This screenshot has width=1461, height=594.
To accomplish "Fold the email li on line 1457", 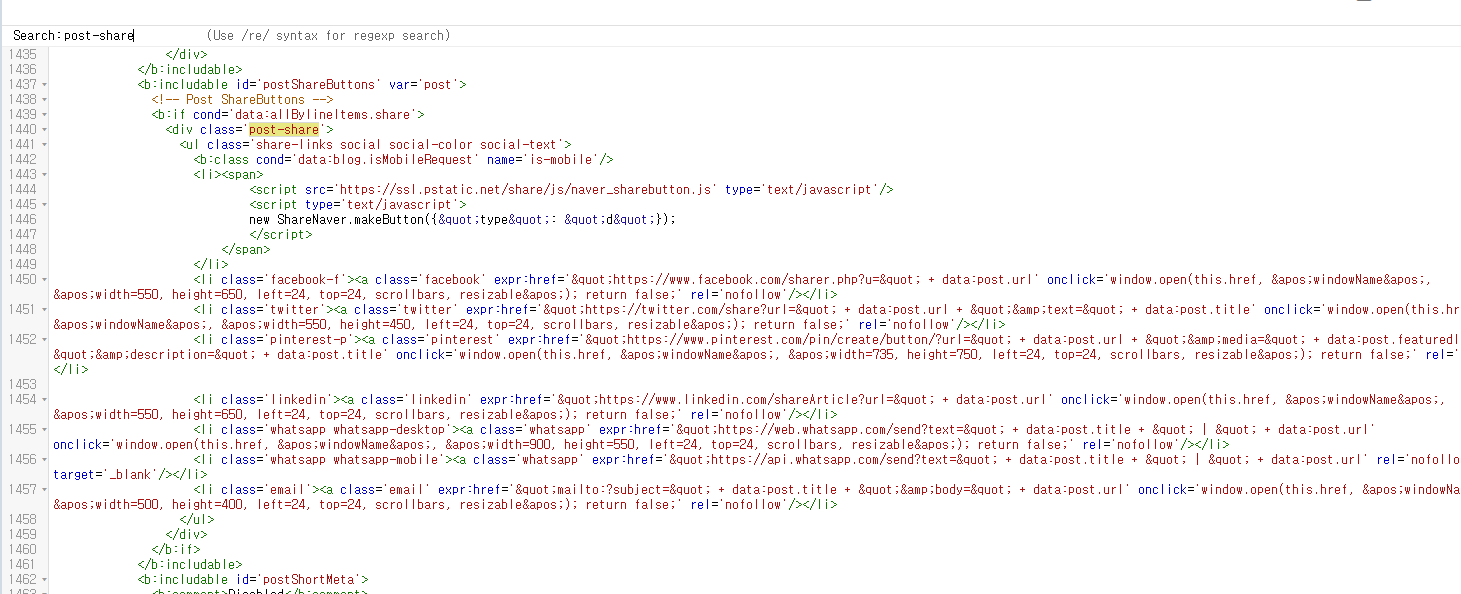I will point(46,489).
